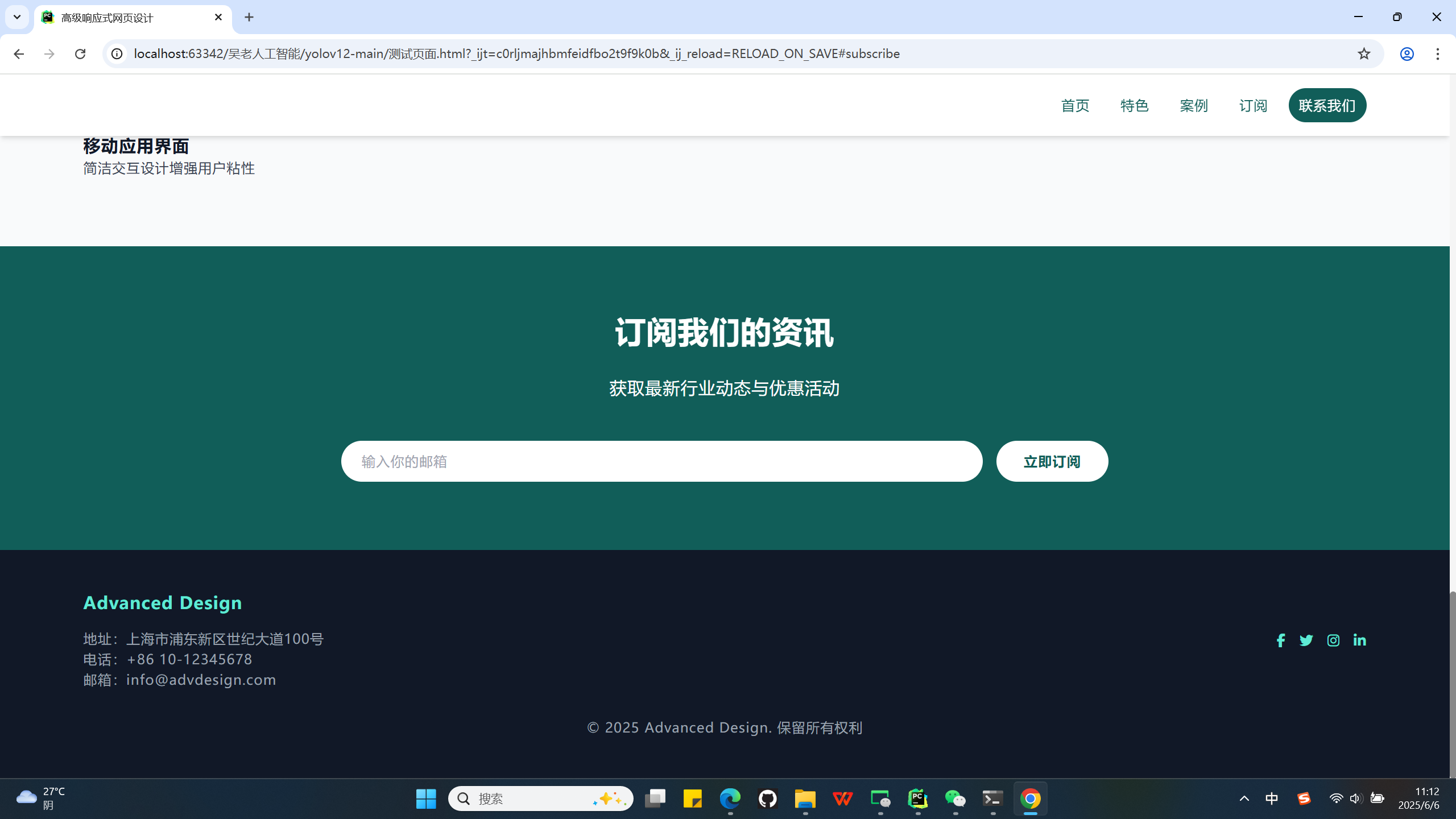
Task: Open Chrome three-dot menu
Action: pyautogui.click(x=1438, y=53)
